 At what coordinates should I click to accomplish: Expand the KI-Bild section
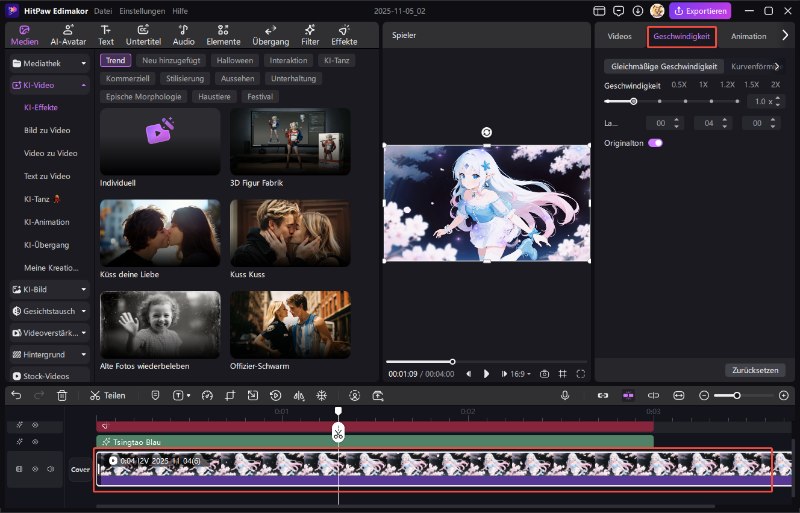(x=49, y=289)
